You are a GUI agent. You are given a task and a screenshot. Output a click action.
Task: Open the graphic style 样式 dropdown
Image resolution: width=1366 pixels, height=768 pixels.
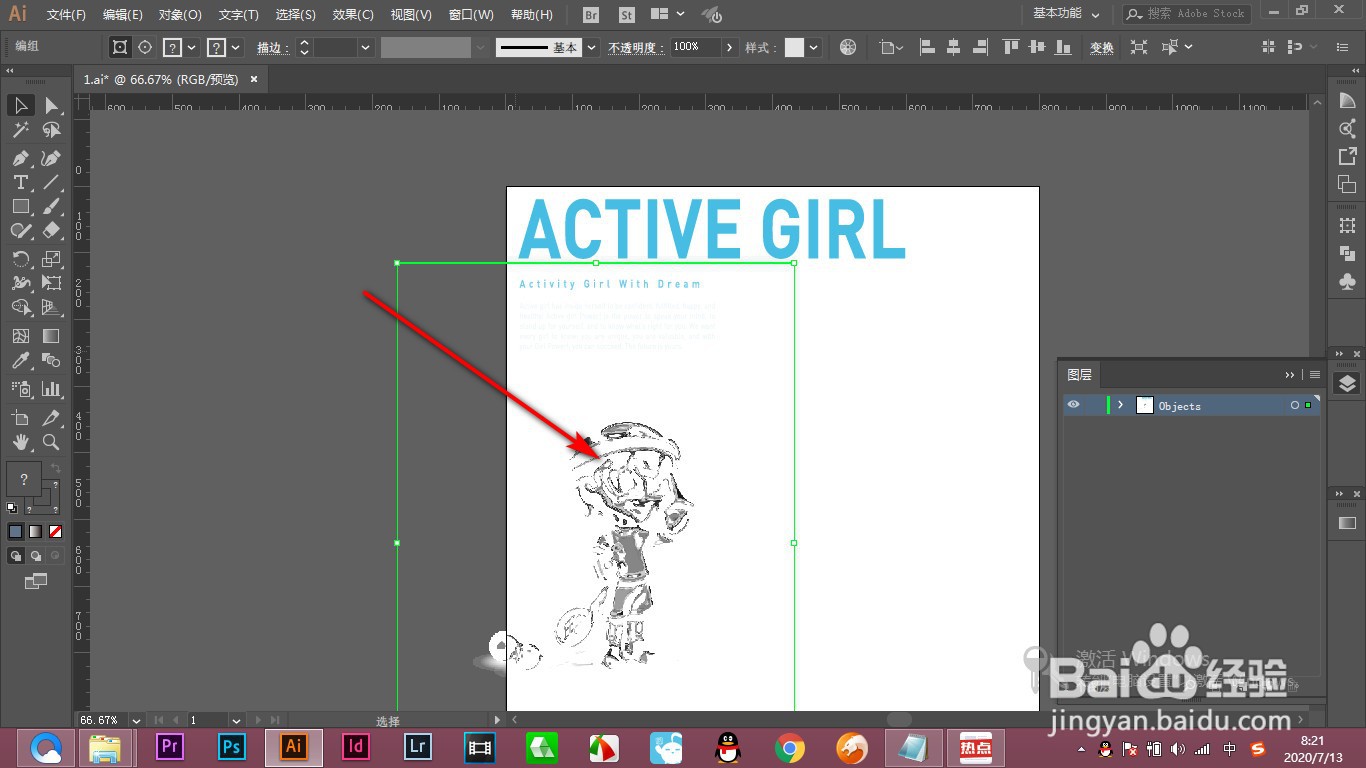click(x=814, y=47)
